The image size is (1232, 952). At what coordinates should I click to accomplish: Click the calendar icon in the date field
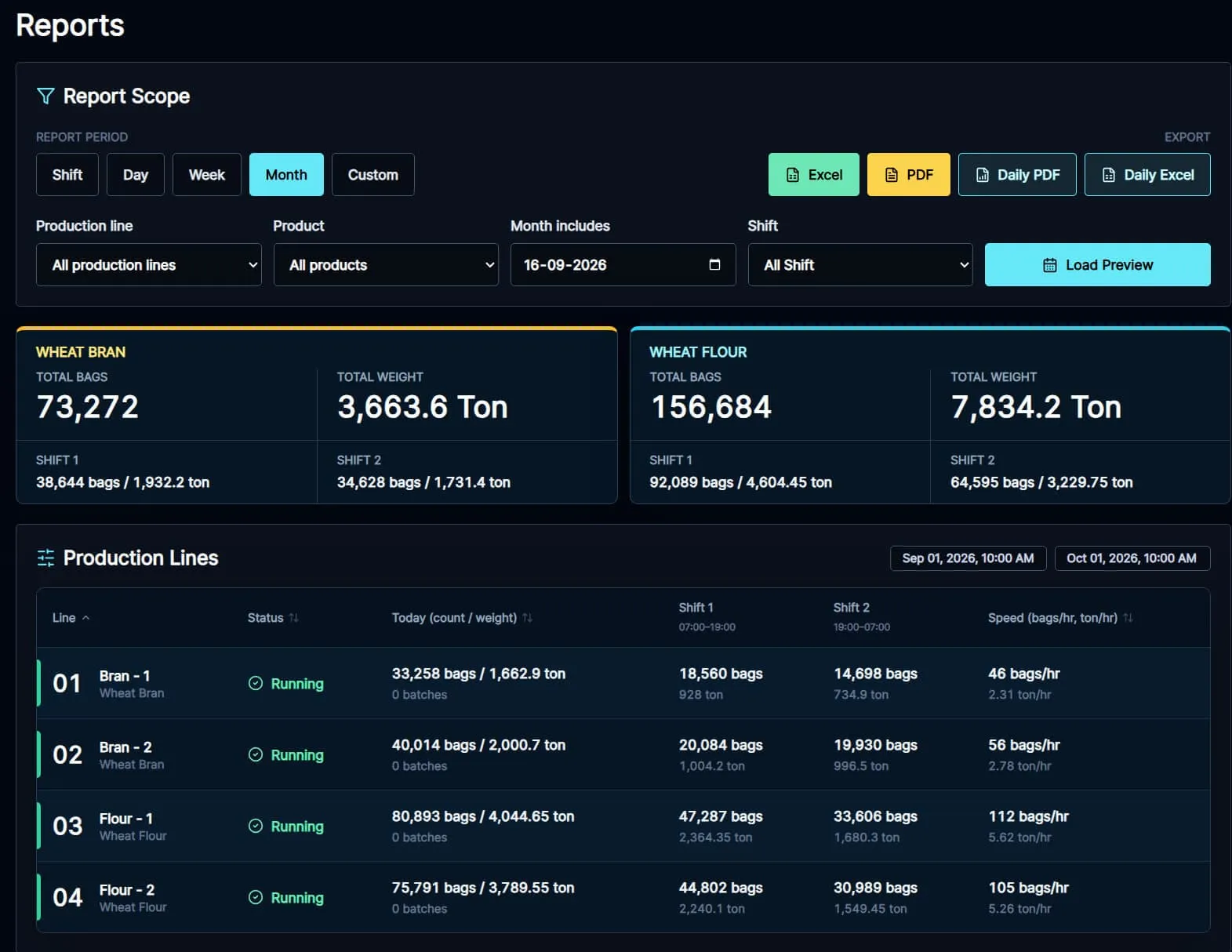714,264
